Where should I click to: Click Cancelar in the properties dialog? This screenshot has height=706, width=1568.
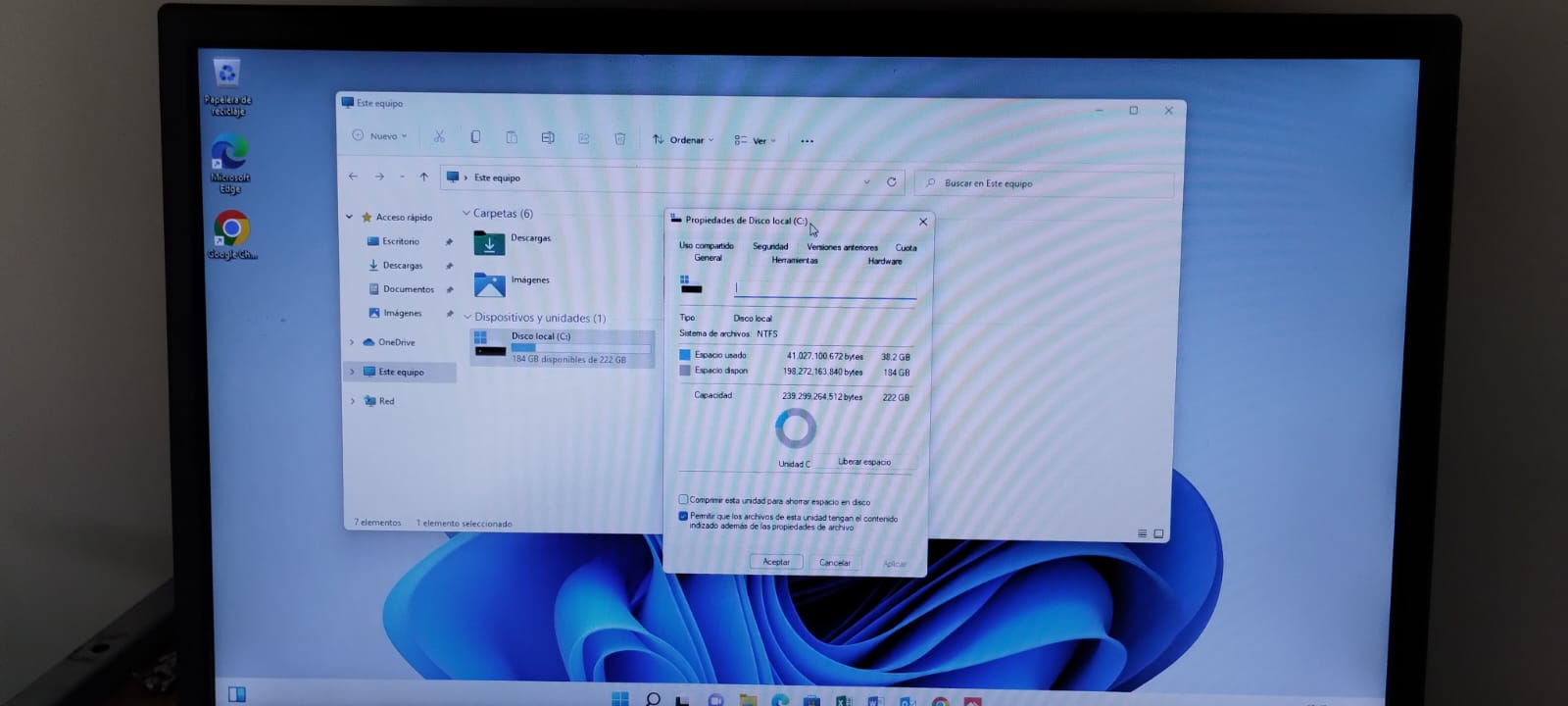point(835,563)
